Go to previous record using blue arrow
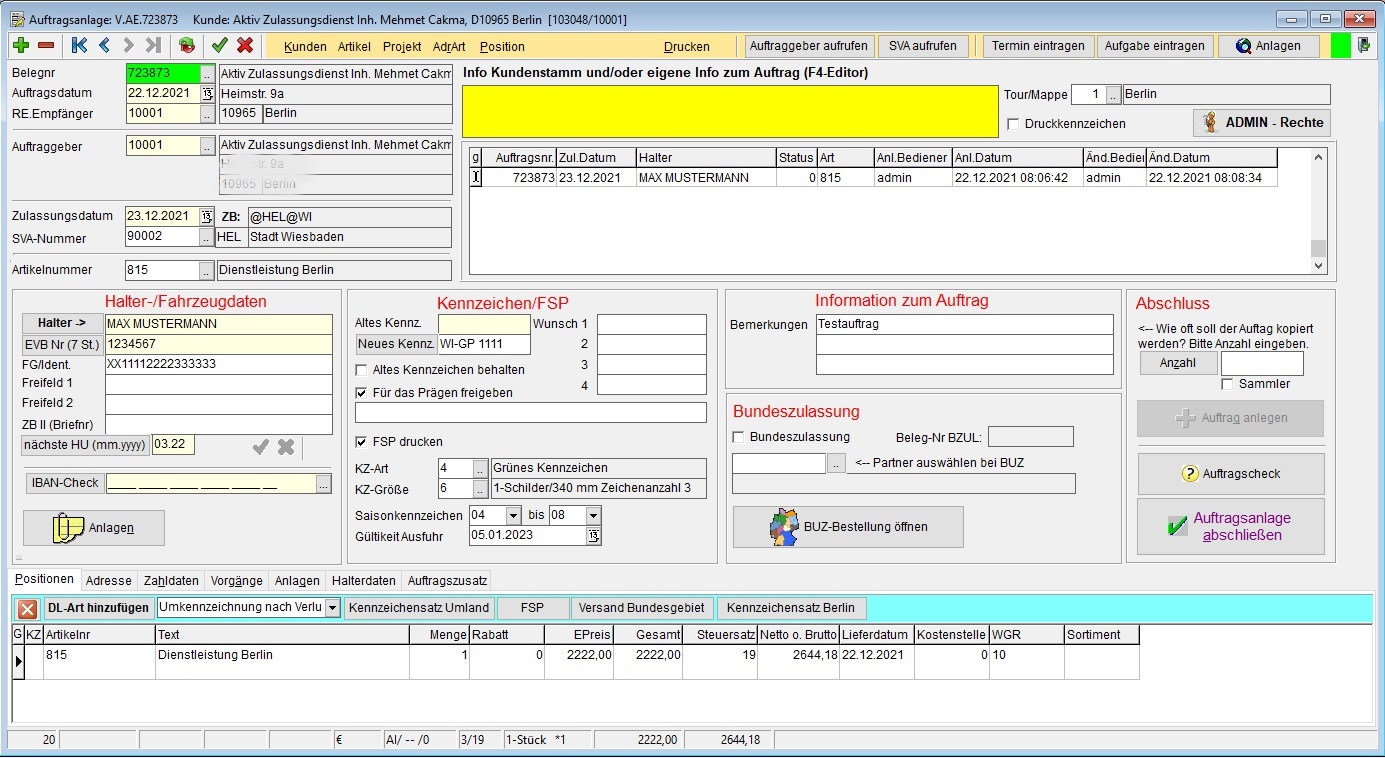 tap(104, 46)
